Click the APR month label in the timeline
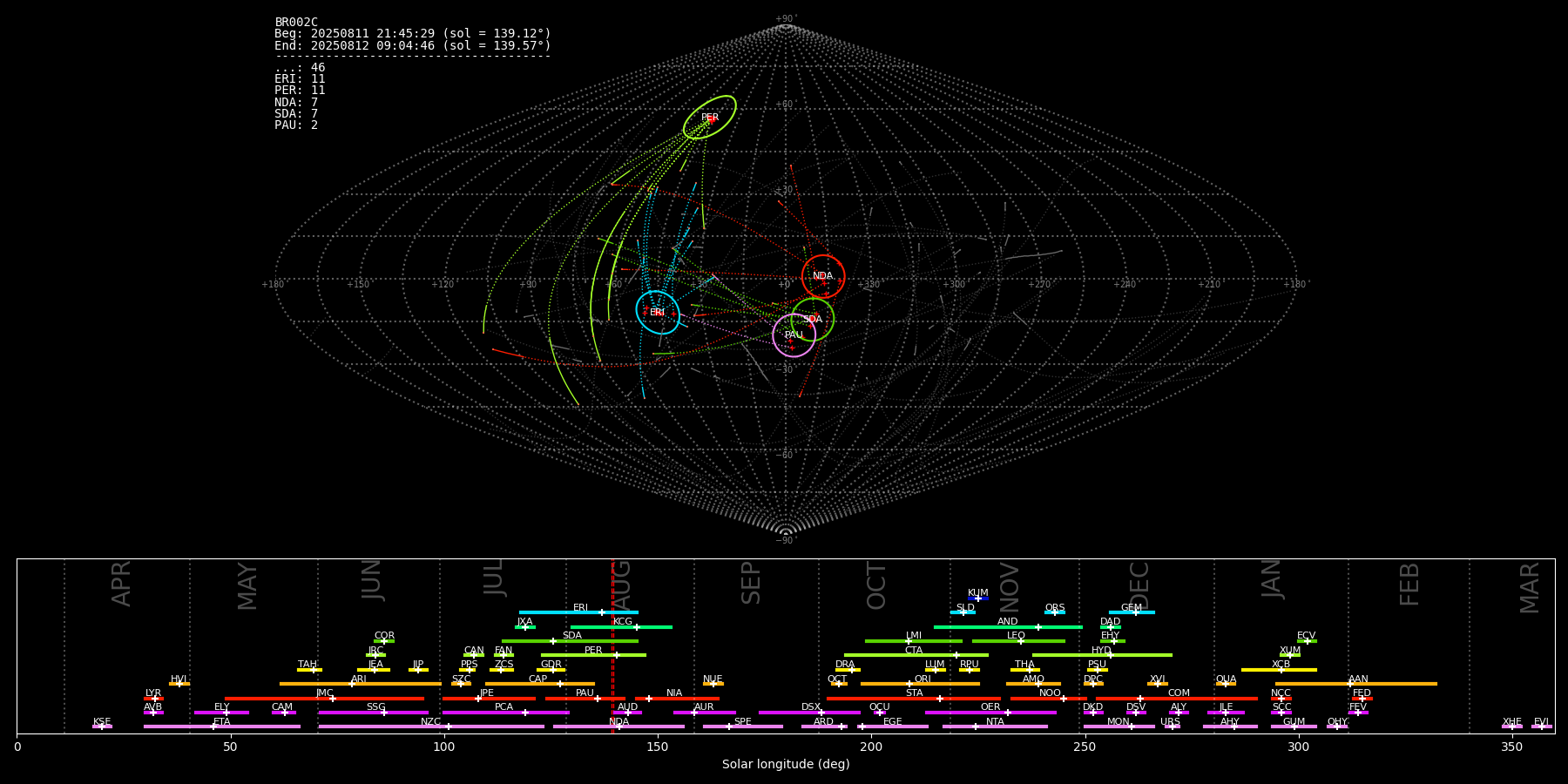This screenshot has width=1568, height=784. [x=121, y=584]
